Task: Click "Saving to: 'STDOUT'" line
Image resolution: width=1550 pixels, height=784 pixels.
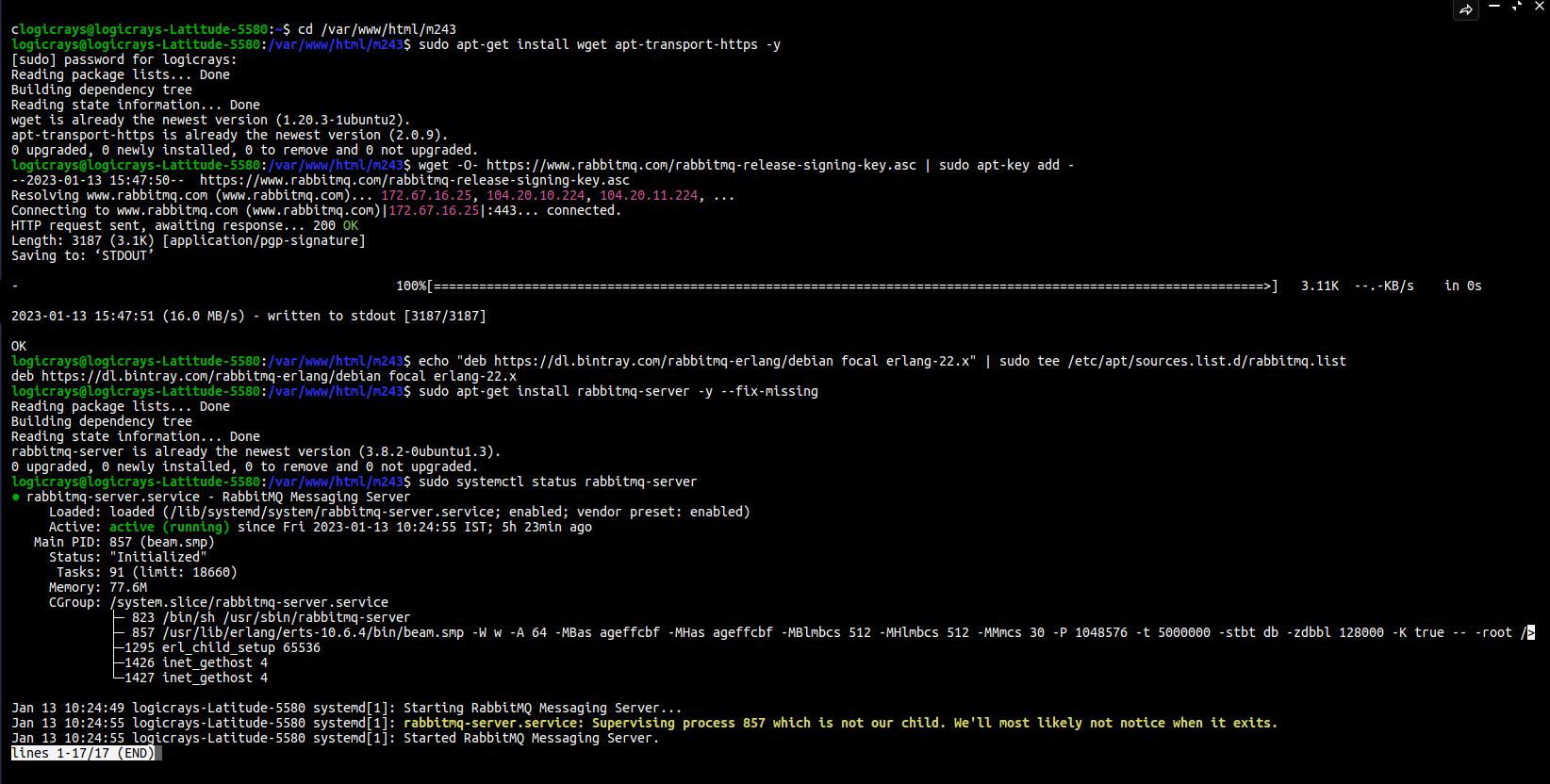Action: (83, 255)
